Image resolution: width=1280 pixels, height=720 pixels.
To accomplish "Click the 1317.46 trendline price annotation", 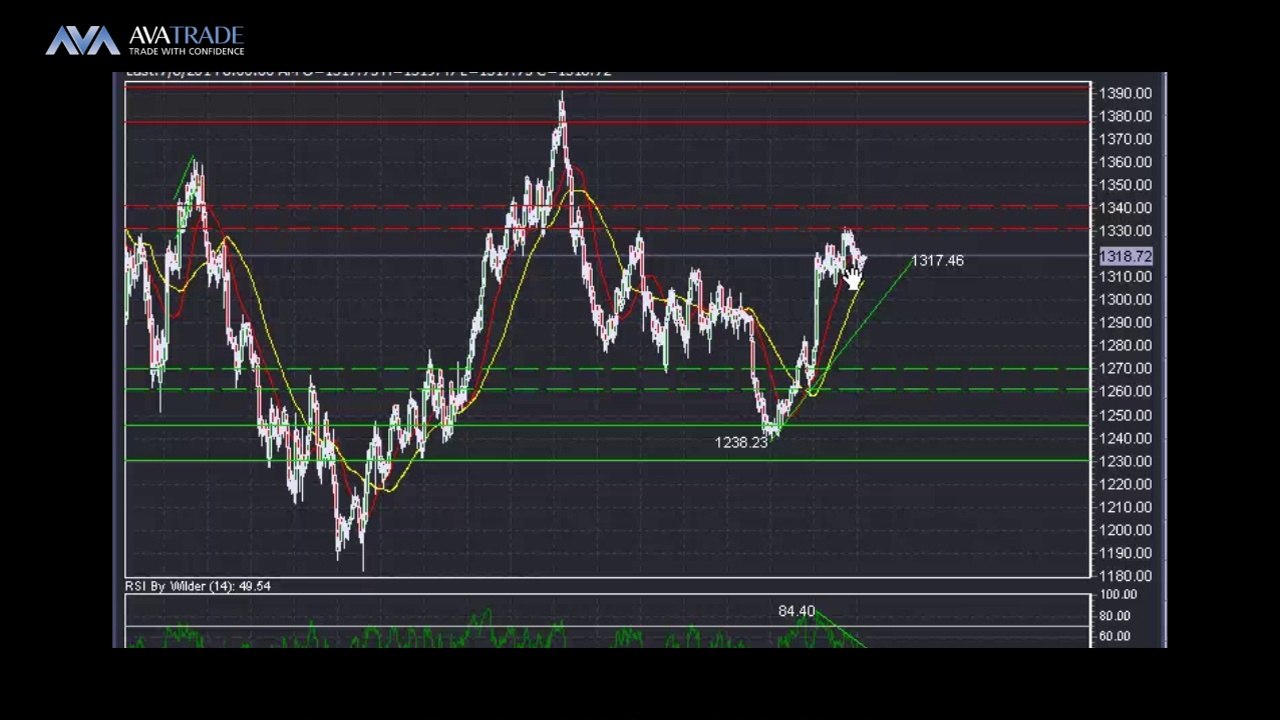I will point(938,261).
